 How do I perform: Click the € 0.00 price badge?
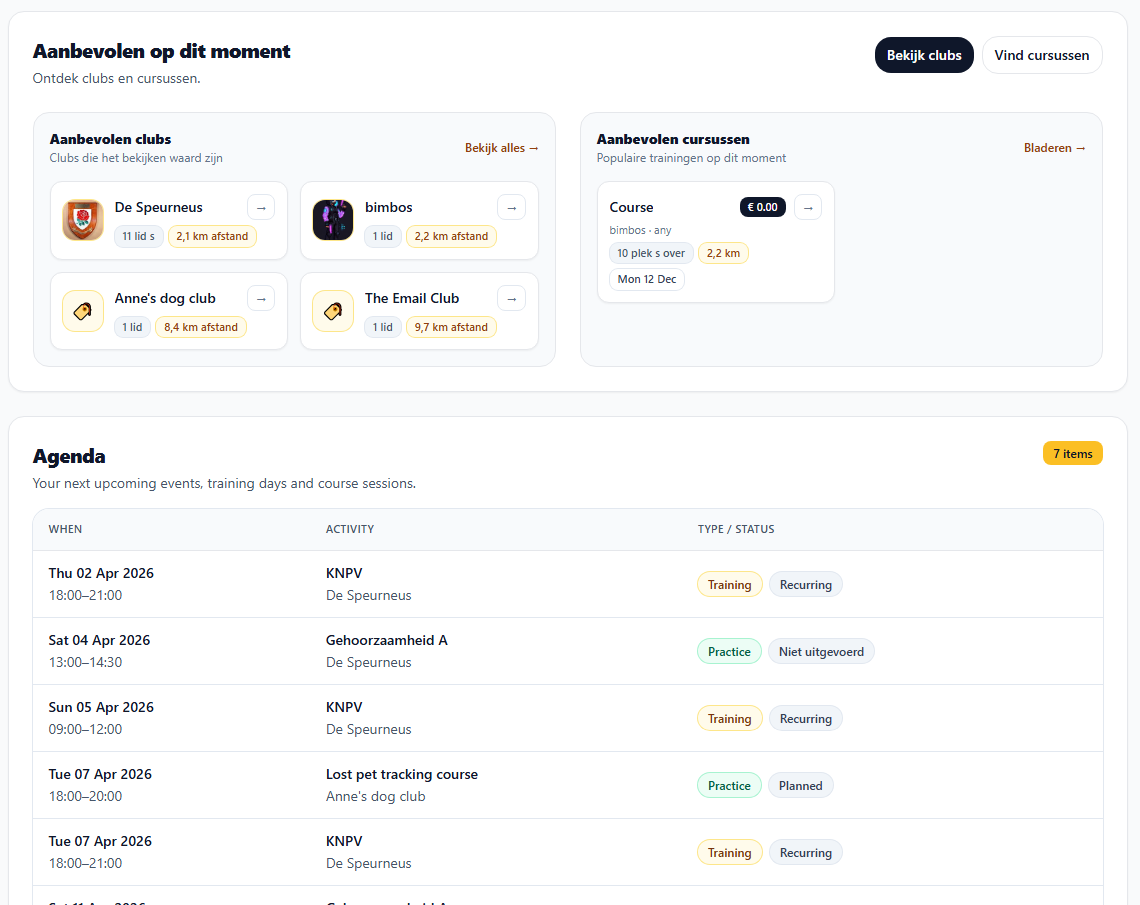[x=762, y=207]
